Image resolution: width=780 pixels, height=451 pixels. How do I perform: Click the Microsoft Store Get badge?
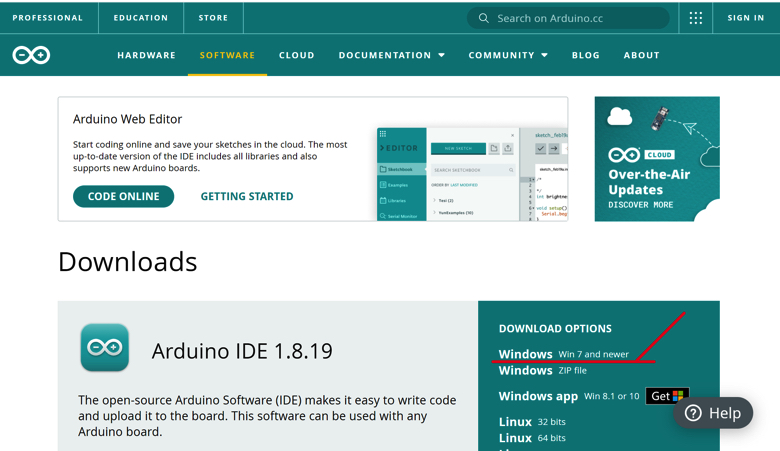click(667, 396)
